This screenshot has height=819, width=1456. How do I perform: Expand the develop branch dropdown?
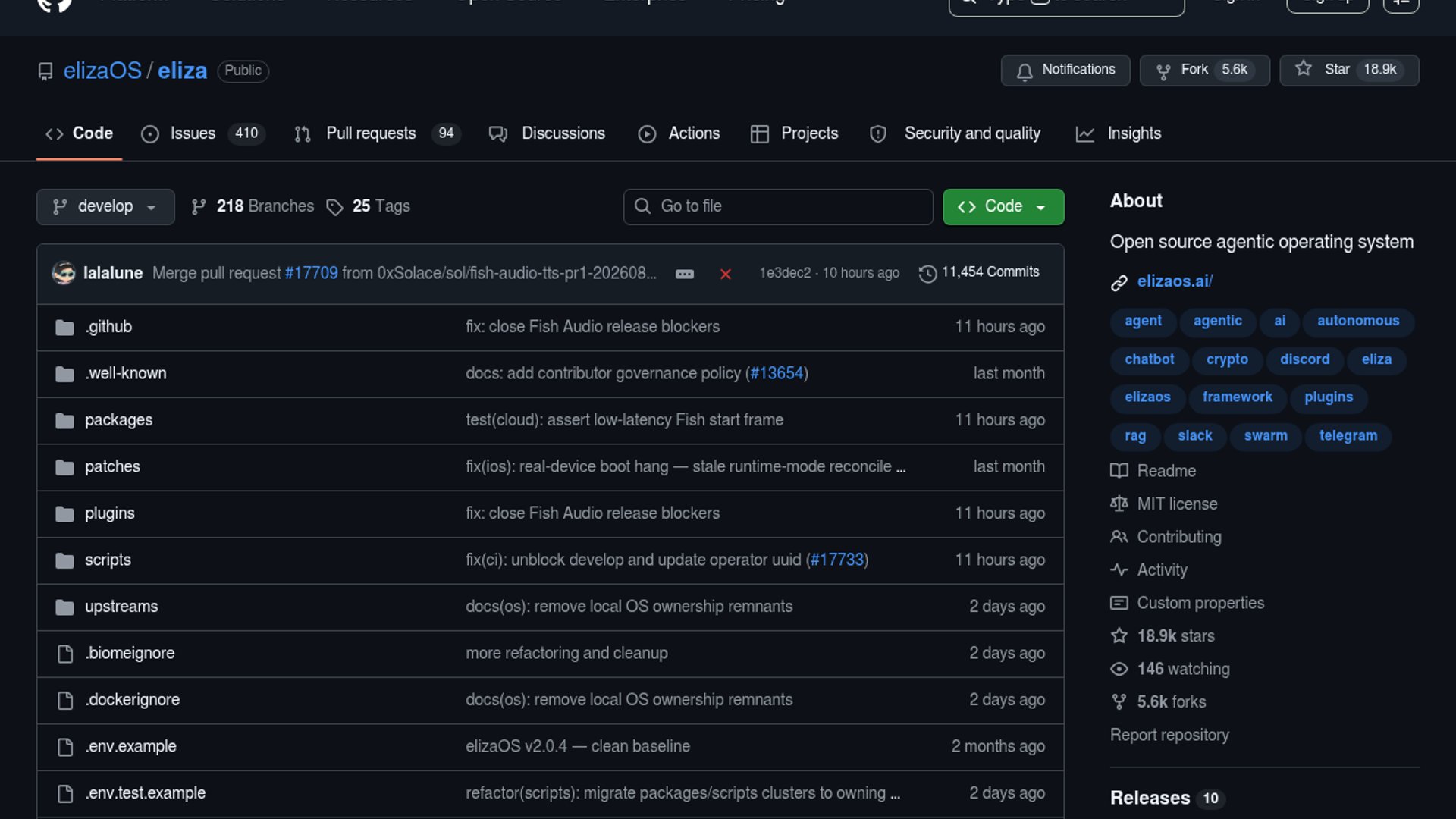point(105,207)
